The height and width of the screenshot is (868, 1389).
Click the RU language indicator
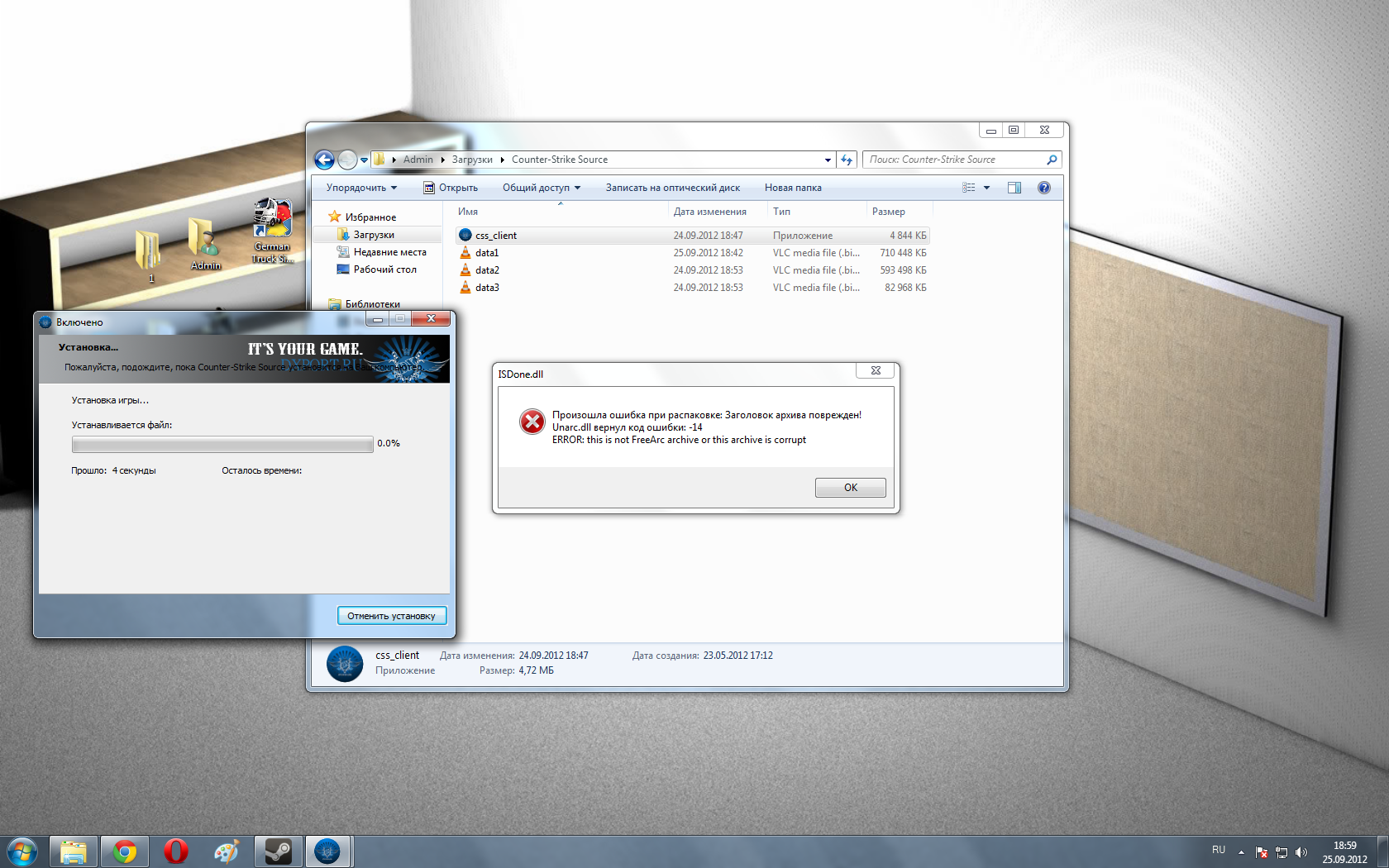tap(1219, 850)
